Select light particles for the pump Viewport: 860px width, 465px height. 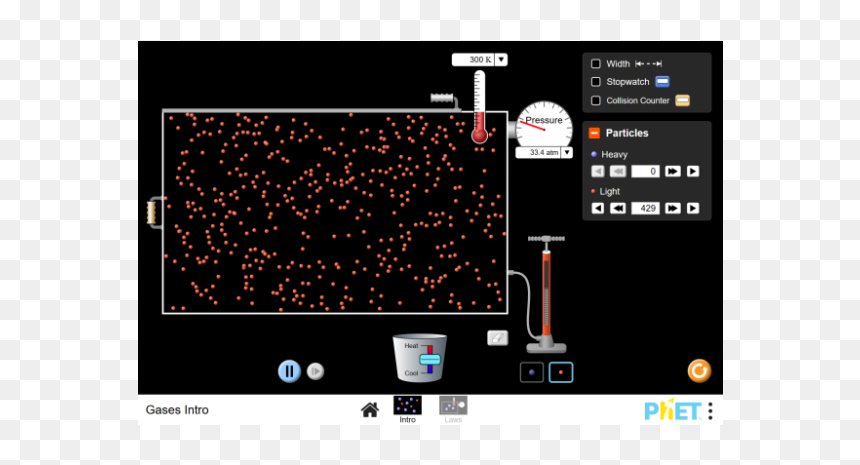(561, 372)
